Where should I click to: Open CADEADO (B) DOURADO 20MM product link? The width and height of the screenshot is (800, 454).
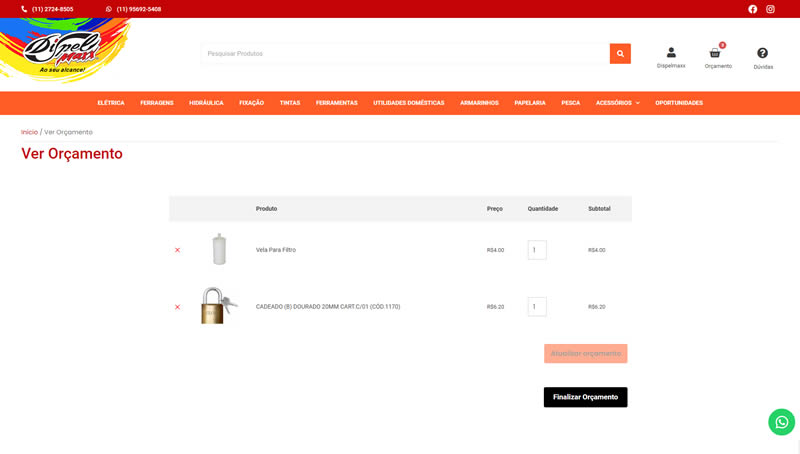point(328,307)
